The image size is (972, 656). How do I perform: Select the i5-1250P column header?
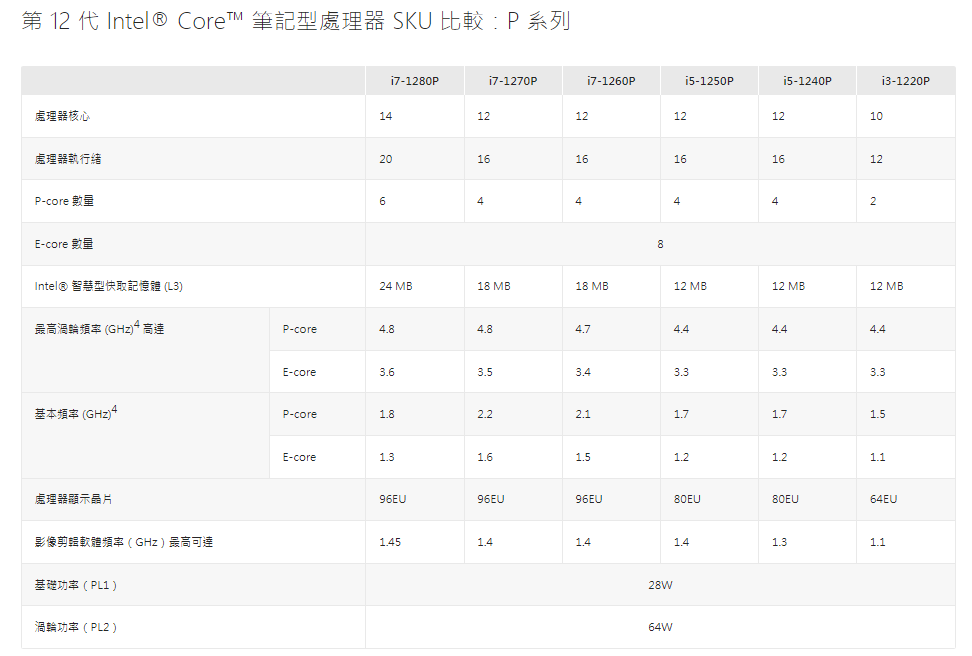(709, 81)
